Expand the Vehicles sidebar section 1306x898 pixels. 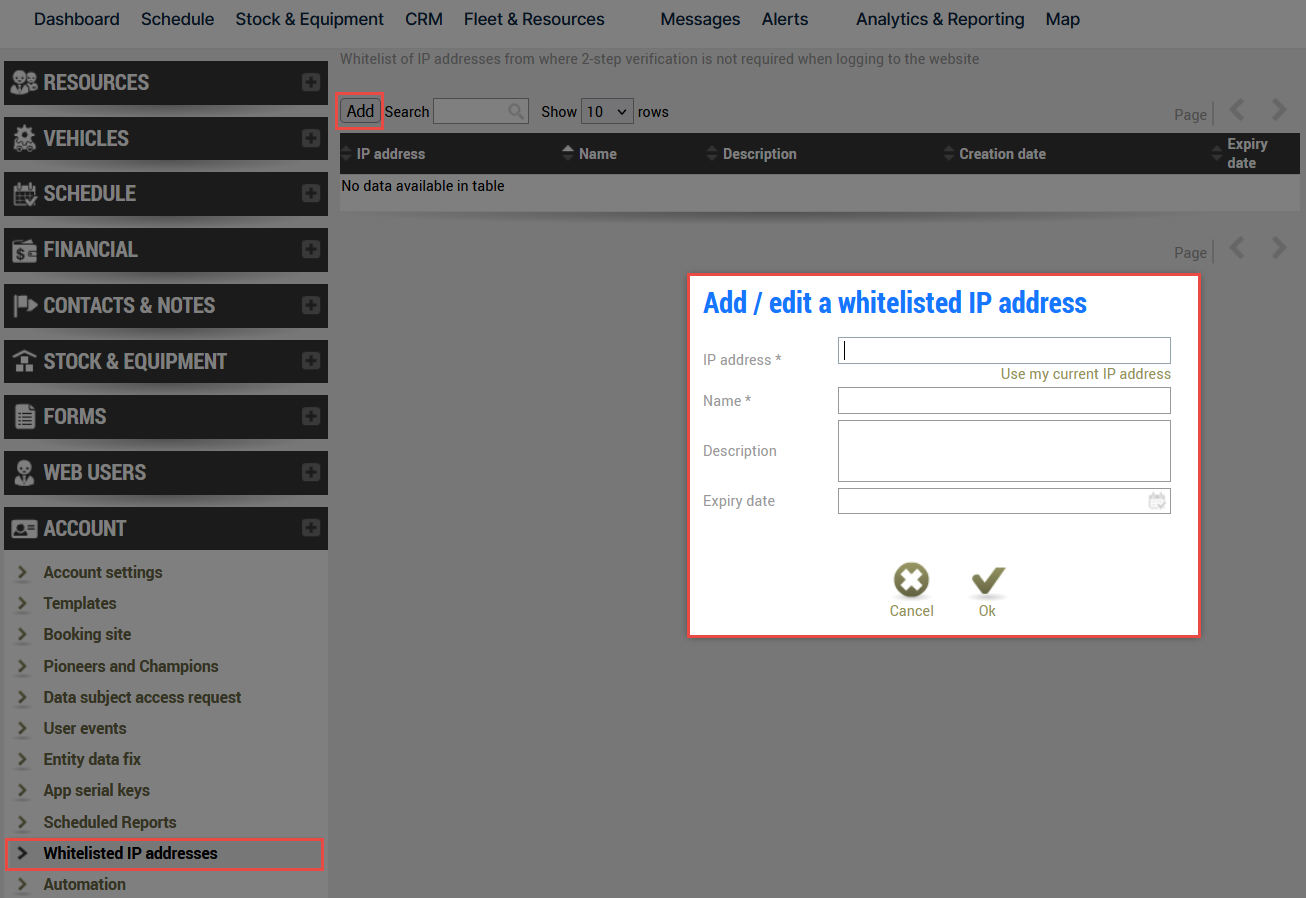[311, 139]
